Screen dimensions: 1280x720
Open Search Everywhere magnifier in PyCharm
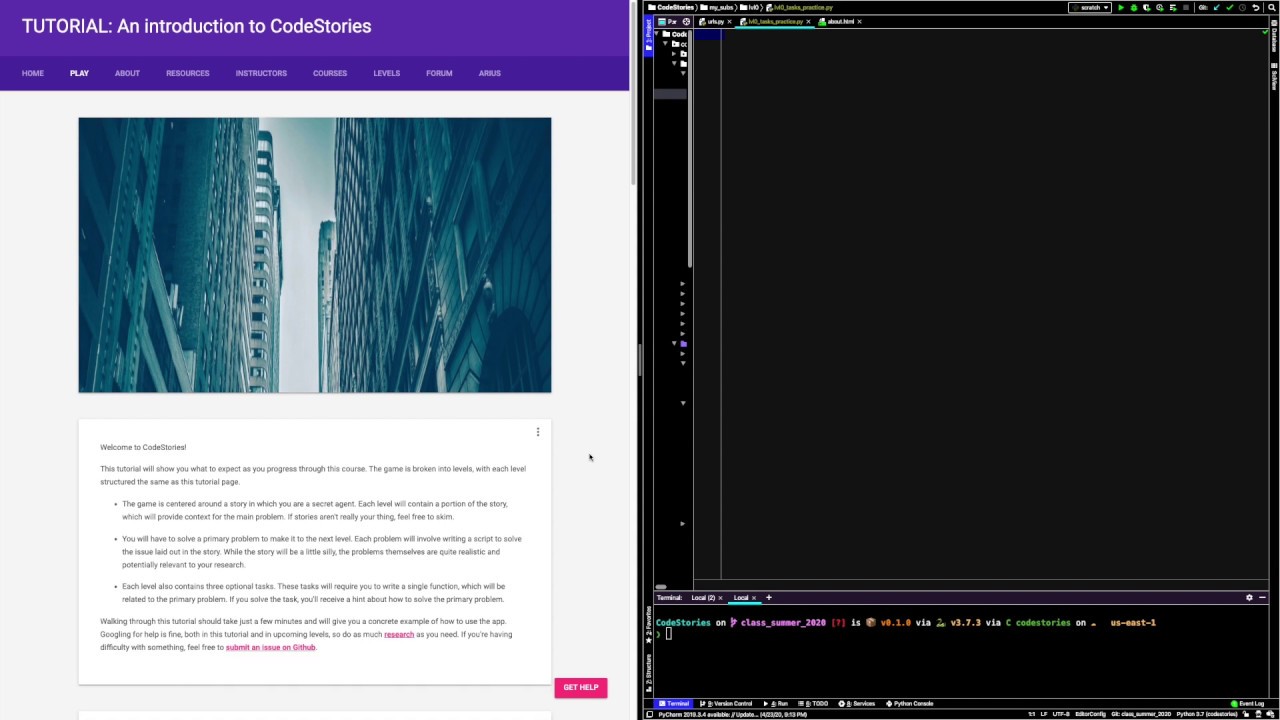(x=1271, y=7)
